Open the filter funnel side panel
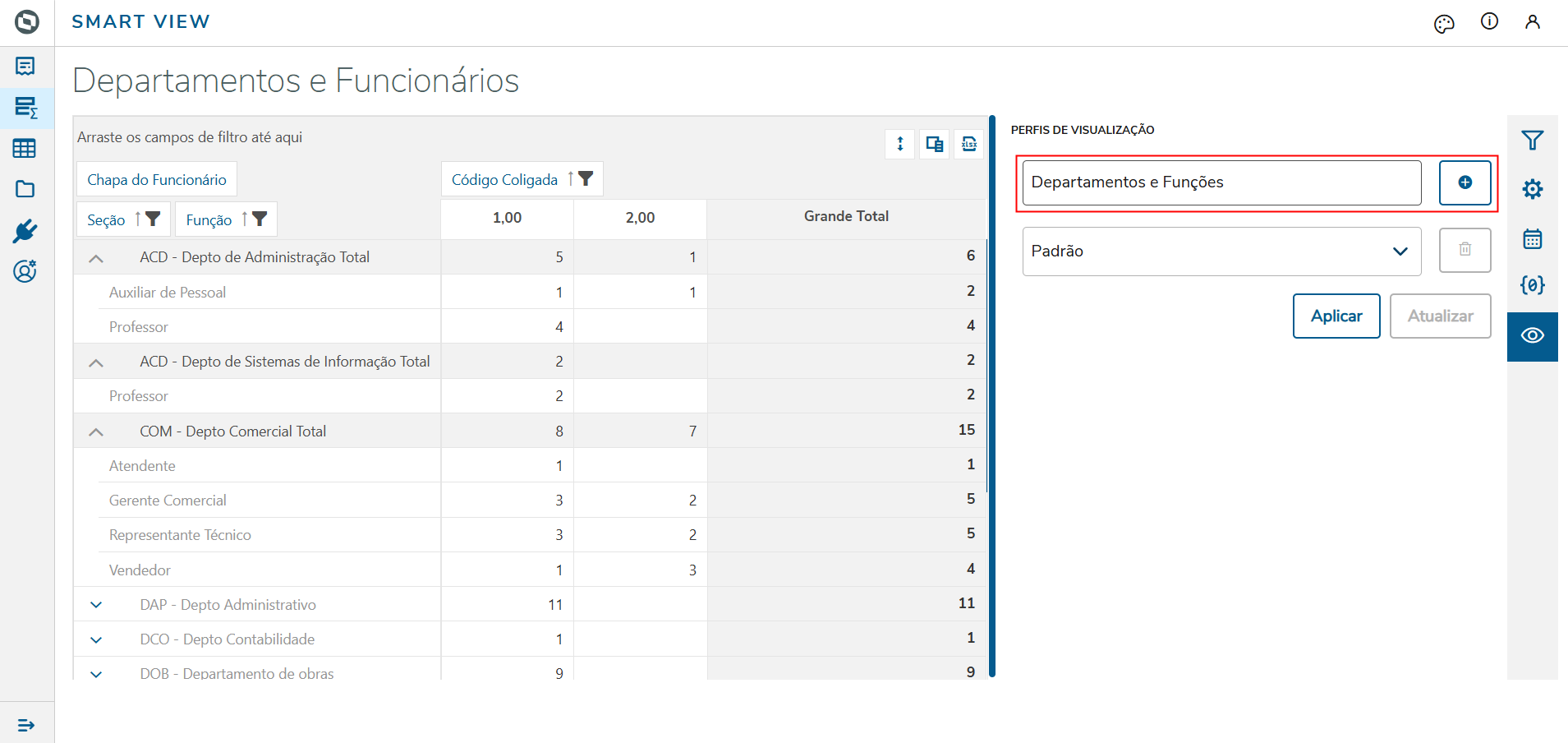 (1532, 141)
